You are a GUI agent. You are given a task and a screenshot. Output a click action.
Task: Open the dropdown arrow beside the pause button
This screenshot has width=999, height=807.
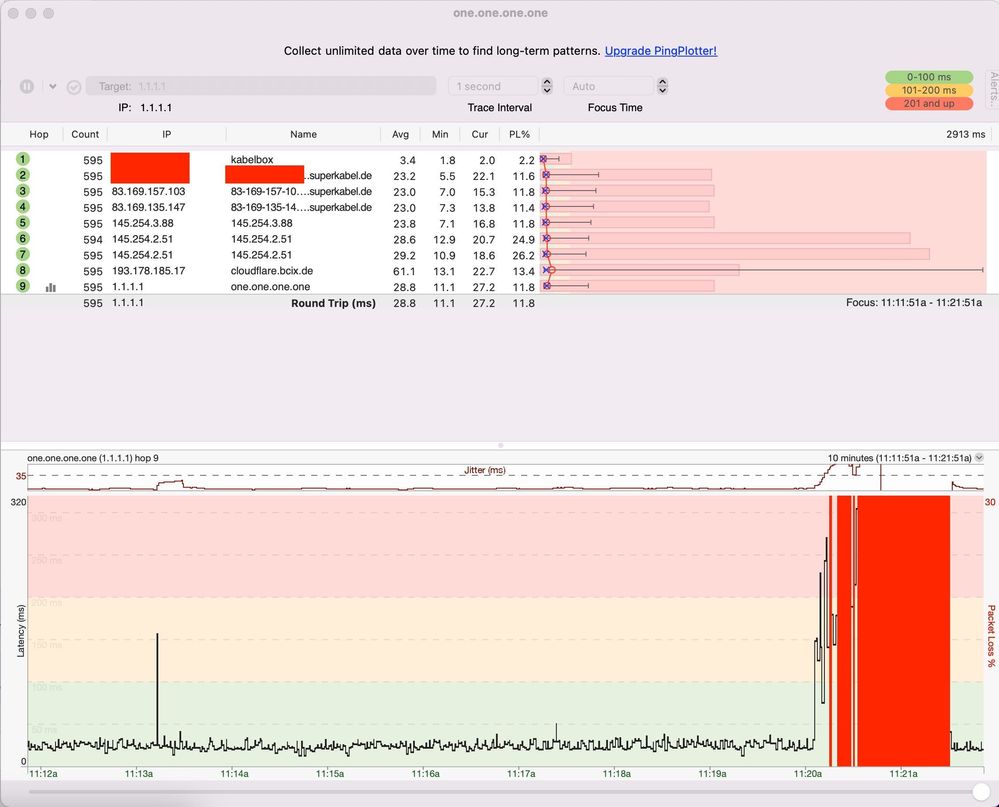[x=52, y=86]
